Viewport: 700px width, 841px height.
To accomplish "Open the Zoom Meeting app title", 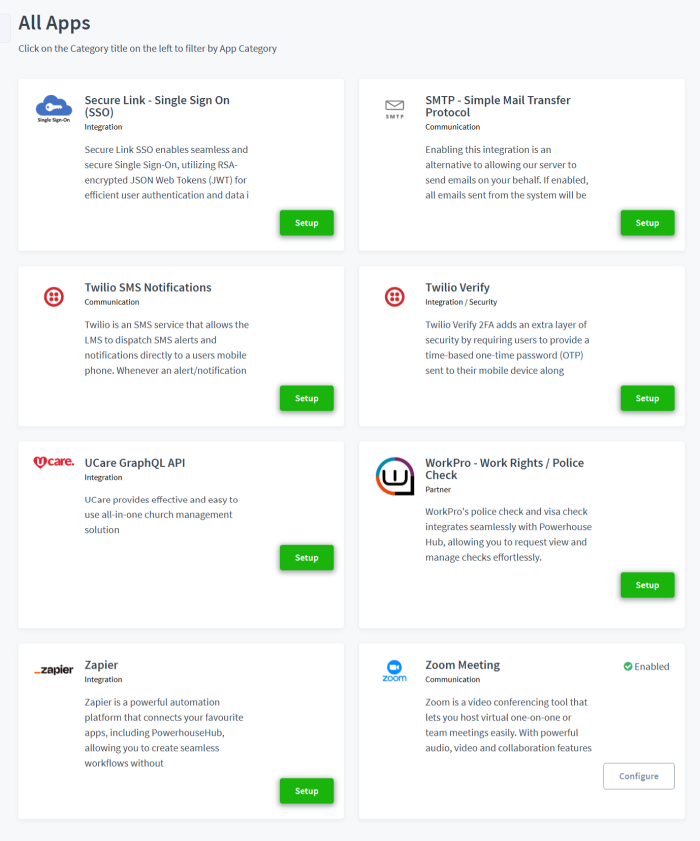I will (462, 665).
